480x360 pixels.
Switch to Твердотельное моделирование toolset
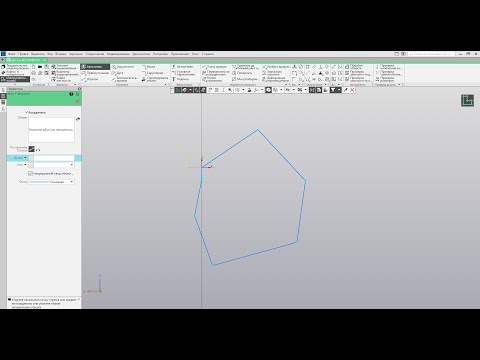15,67
